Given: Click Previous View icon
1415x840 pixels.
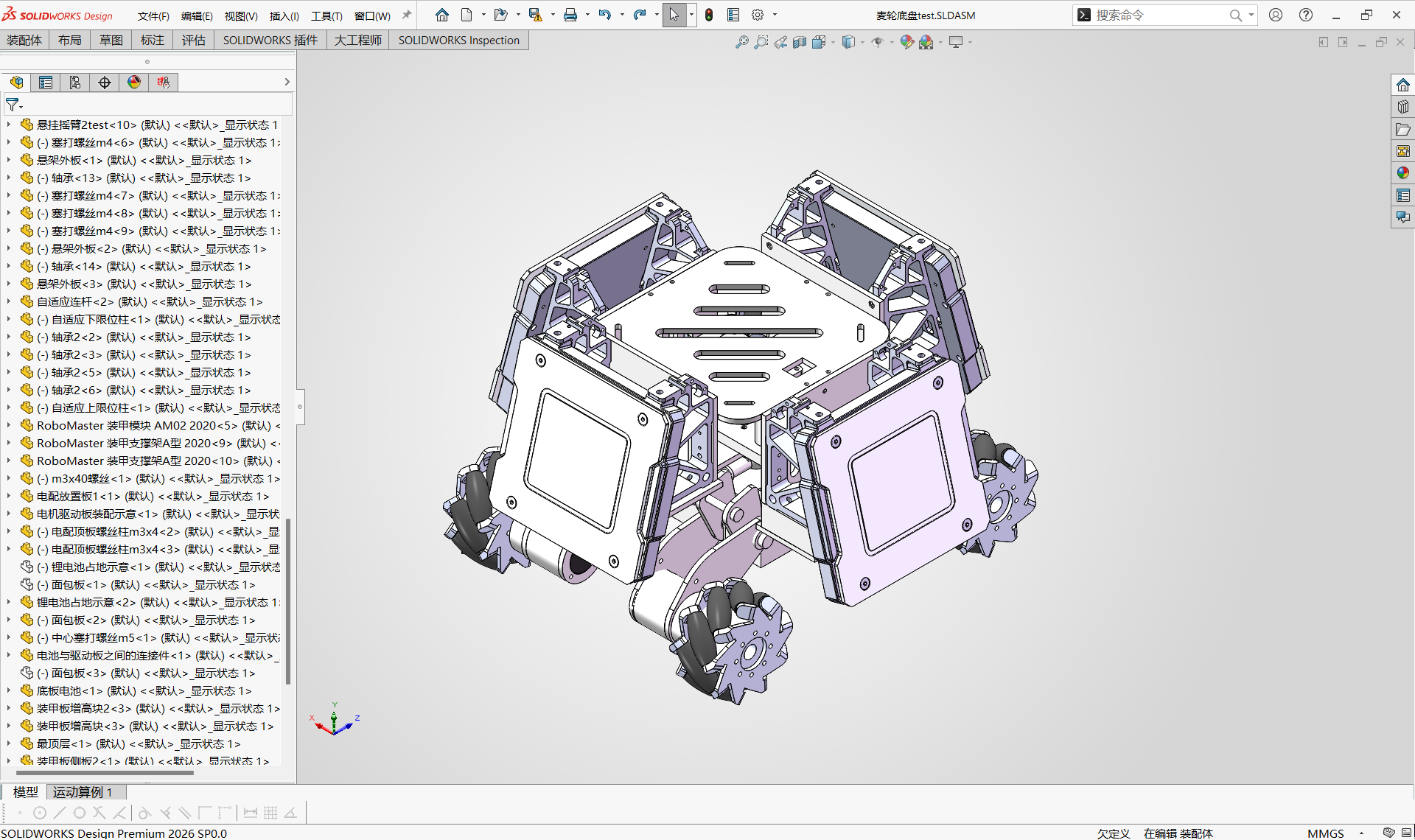Looking at the screenshot, I should [780, 42].
